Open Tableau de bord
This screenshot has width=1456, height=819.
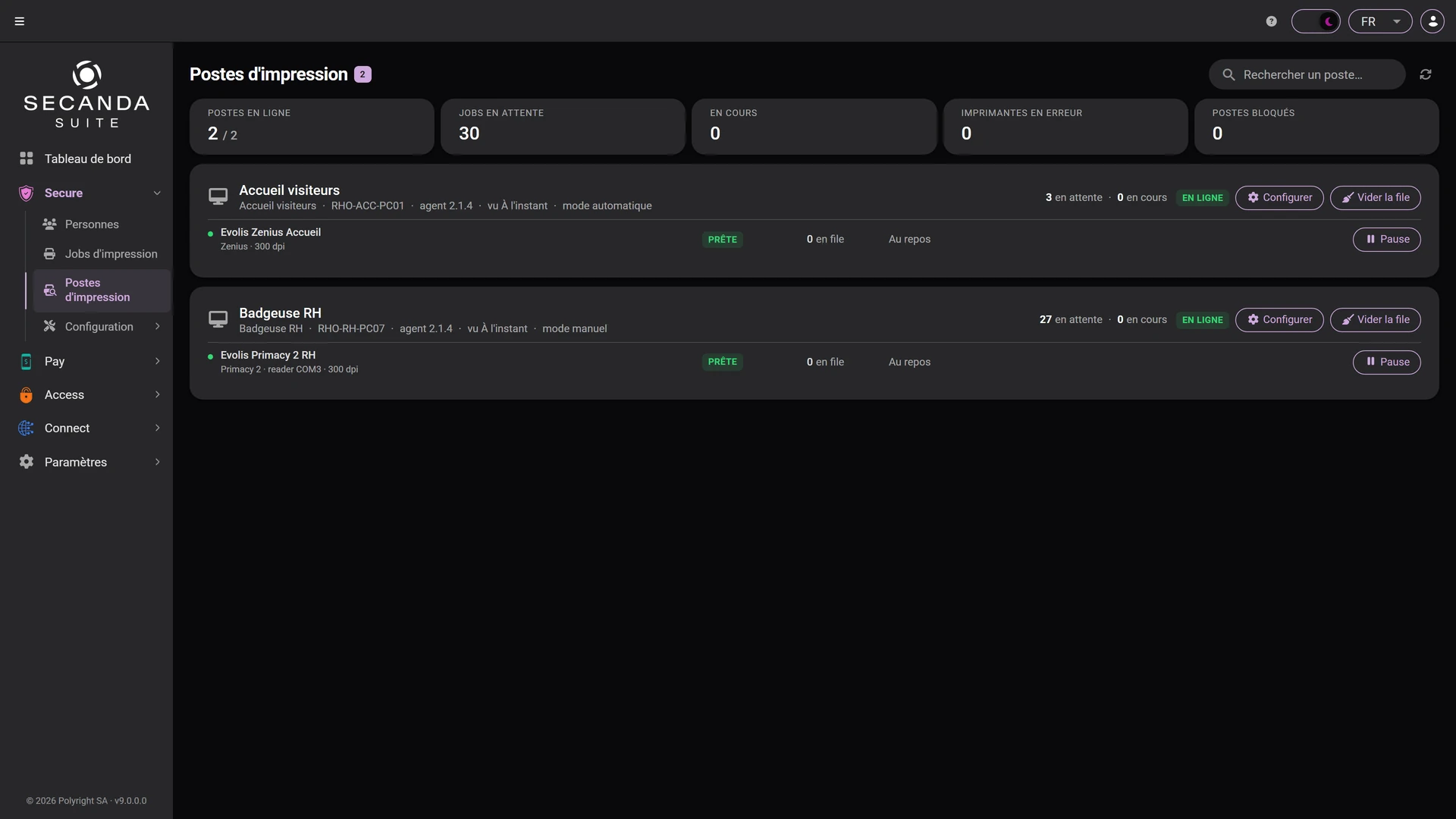pos(86,158)
